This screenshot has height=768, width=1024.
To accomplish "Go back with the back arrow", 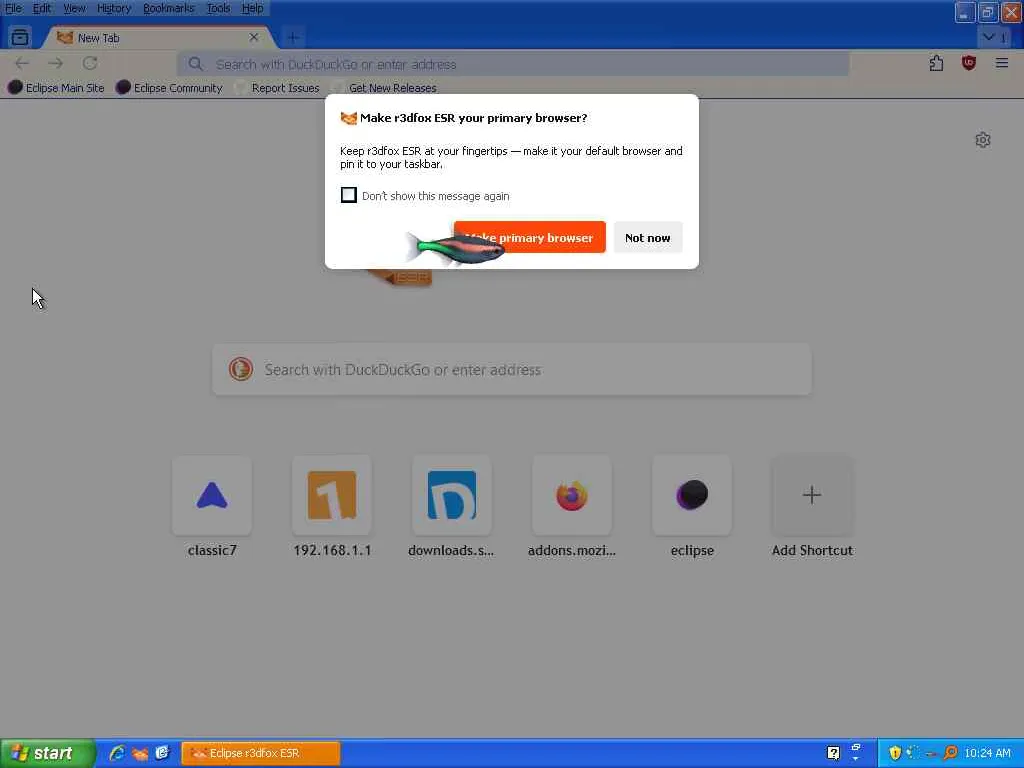I will point(22,63).
